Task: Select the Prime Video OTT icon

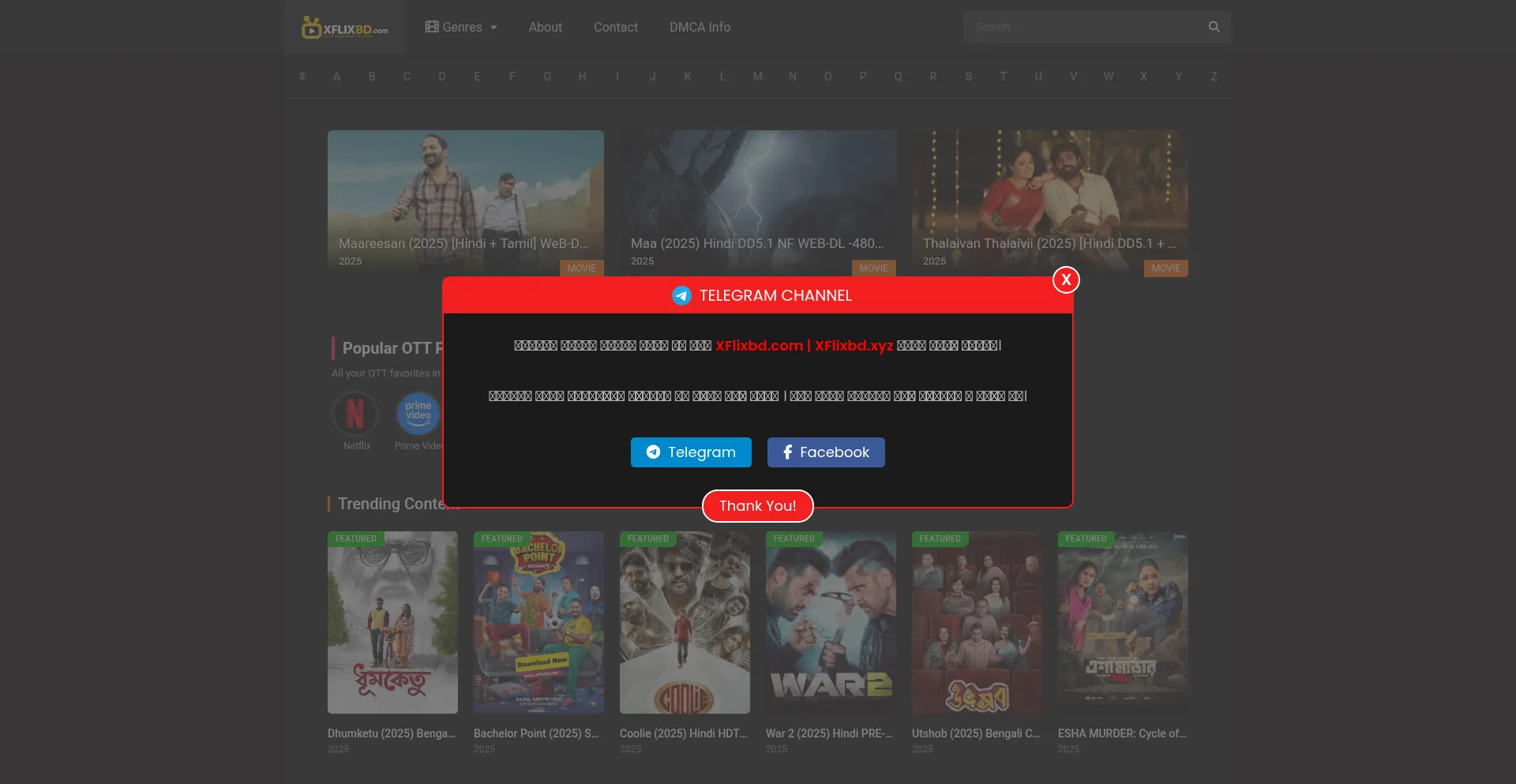Action: click(418, 414)
